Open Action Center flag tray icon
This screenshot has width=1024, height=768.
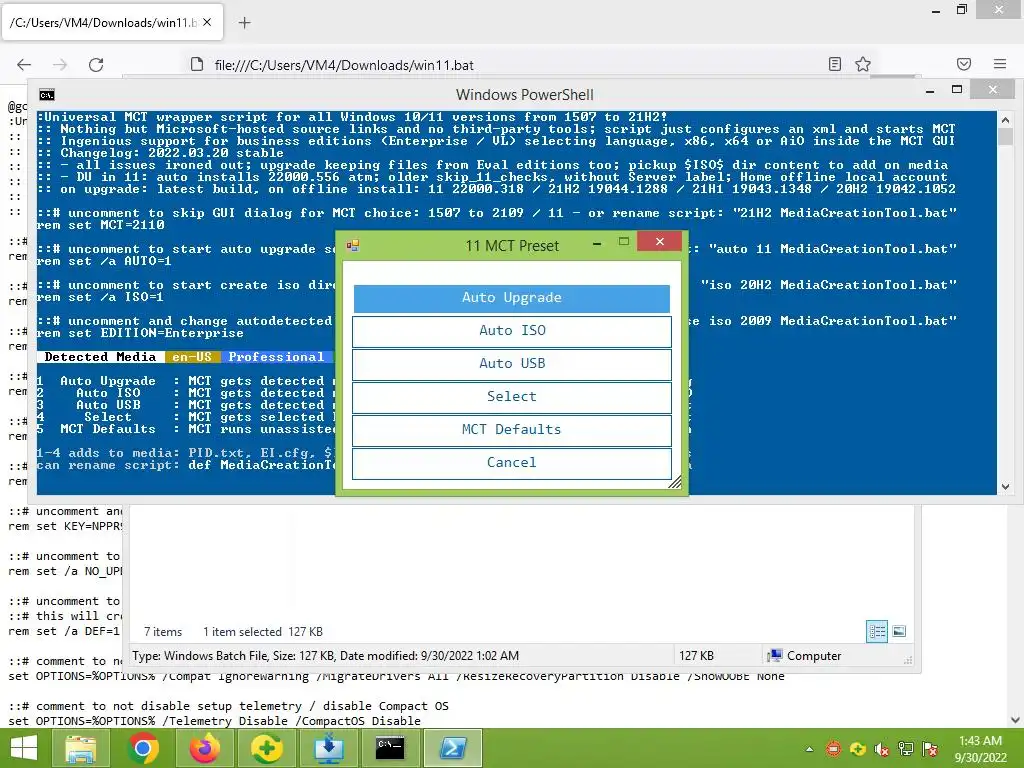tap(930, 750)
